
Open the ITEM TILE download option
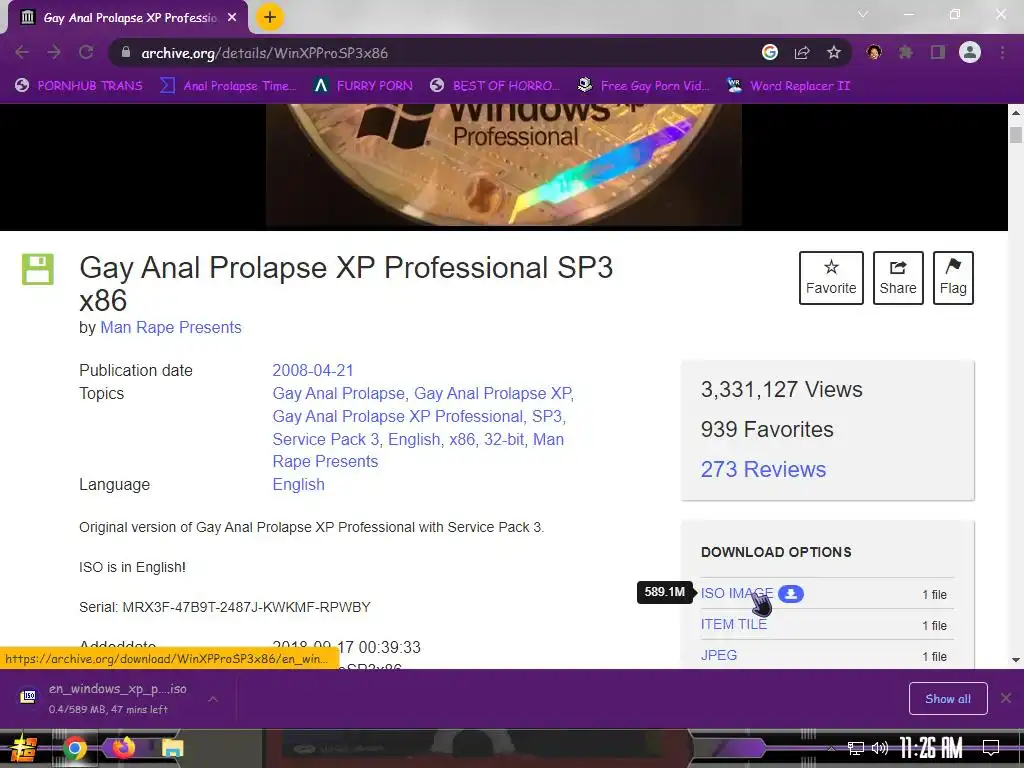(x=733, y=624)
